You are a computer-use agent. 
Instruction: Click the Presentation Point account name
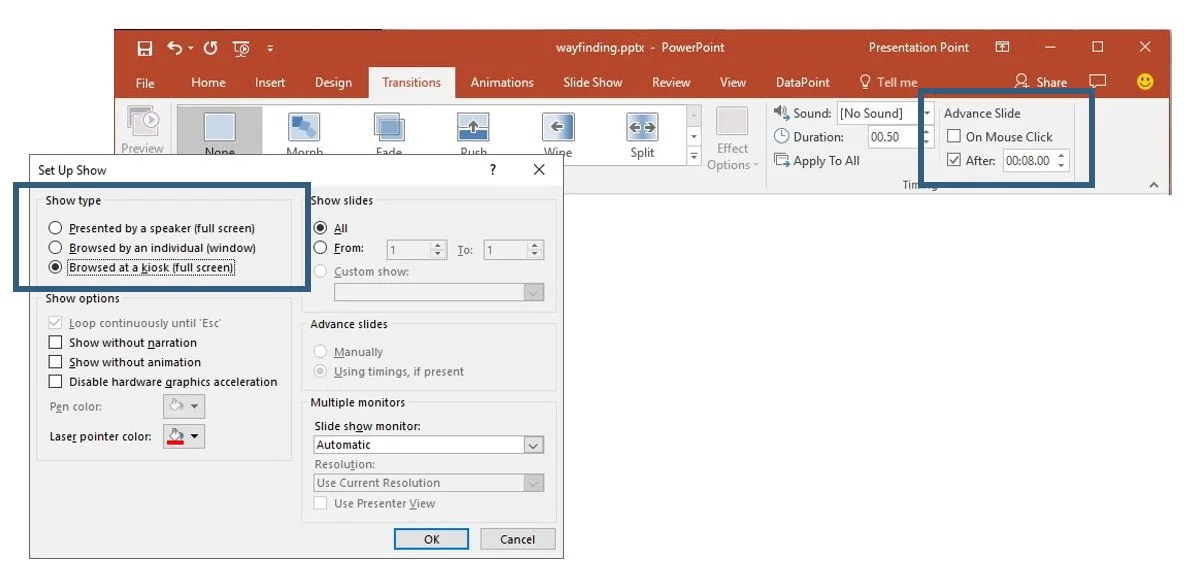click(x=918, y=47)
